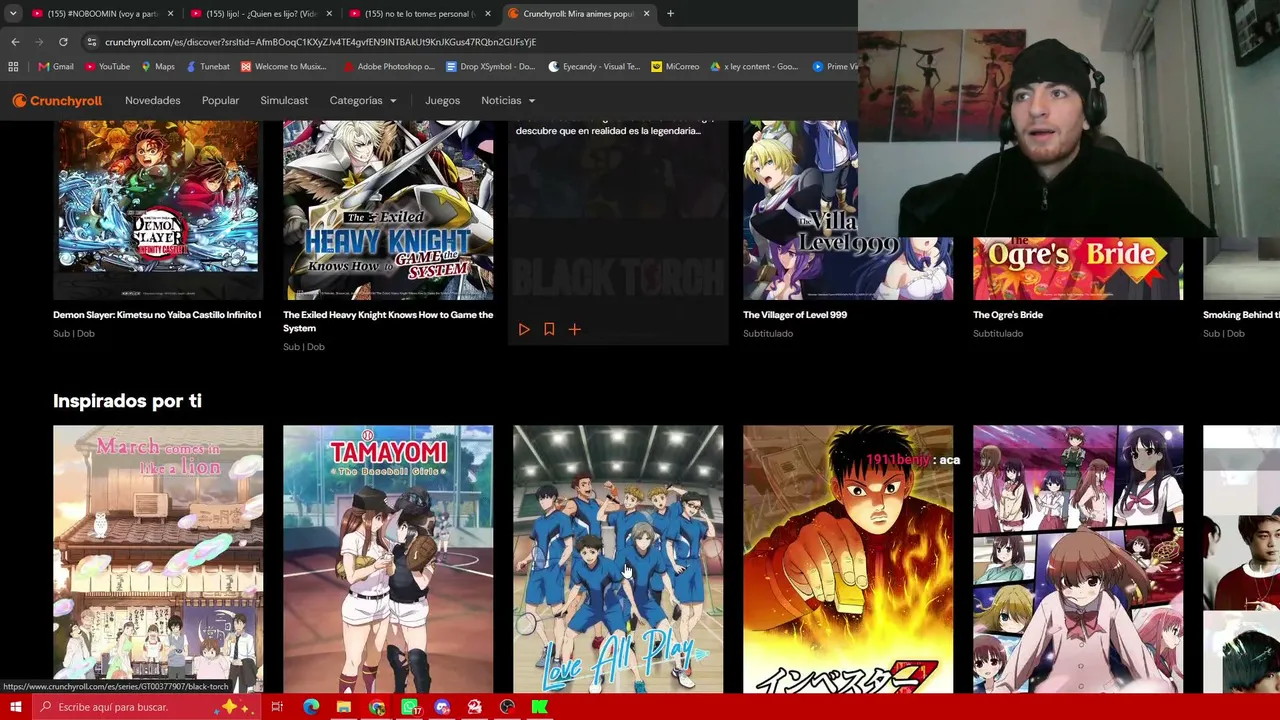Image resolution: width=1280 pixels, height=720 pixels.
Task: Open the March Comes in Like a Lion poster
Action: pyautogui.click(x=158, y=559)
